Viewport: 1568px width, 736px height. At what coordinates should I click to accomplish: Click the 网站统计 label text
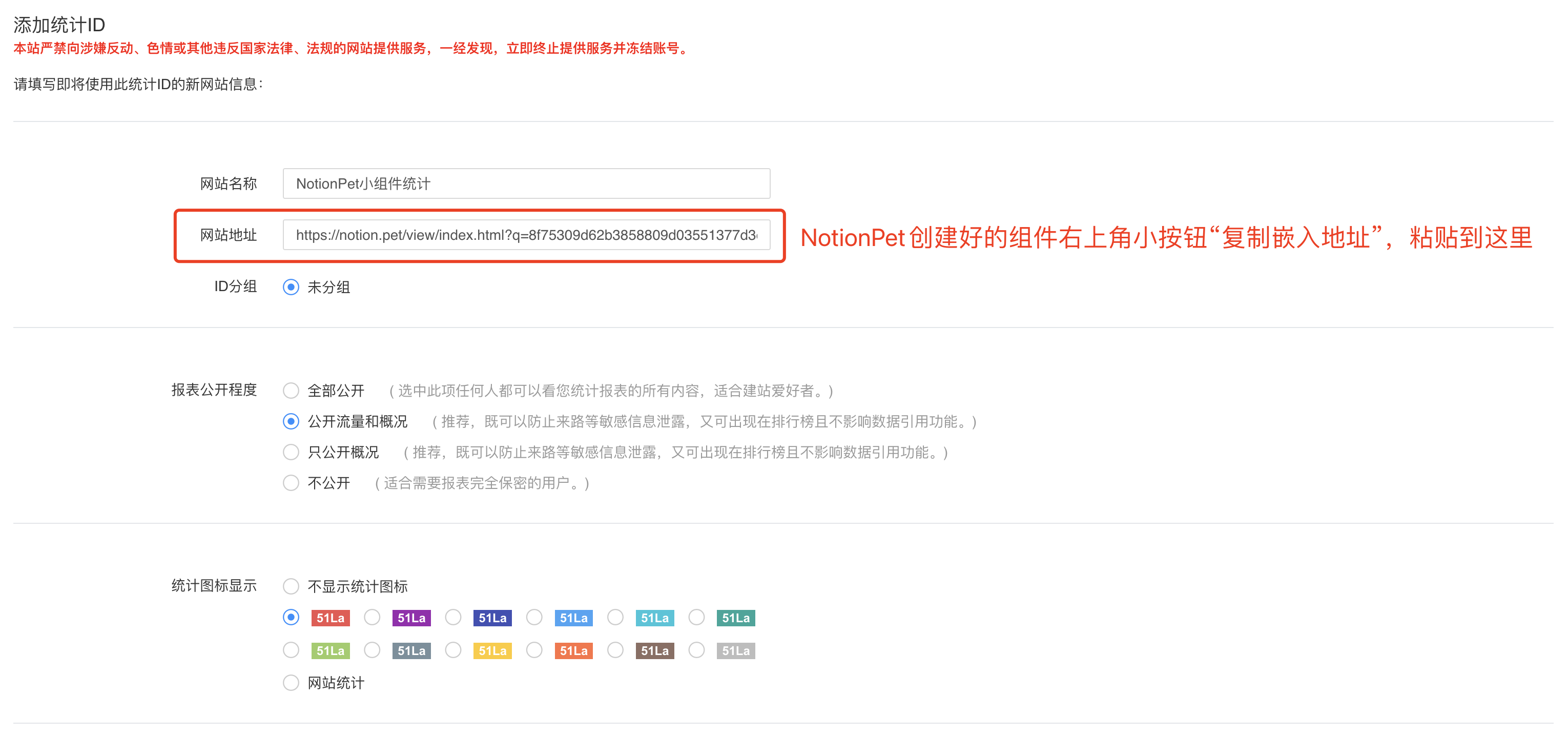pyautogui.click(x=336, y=683)
